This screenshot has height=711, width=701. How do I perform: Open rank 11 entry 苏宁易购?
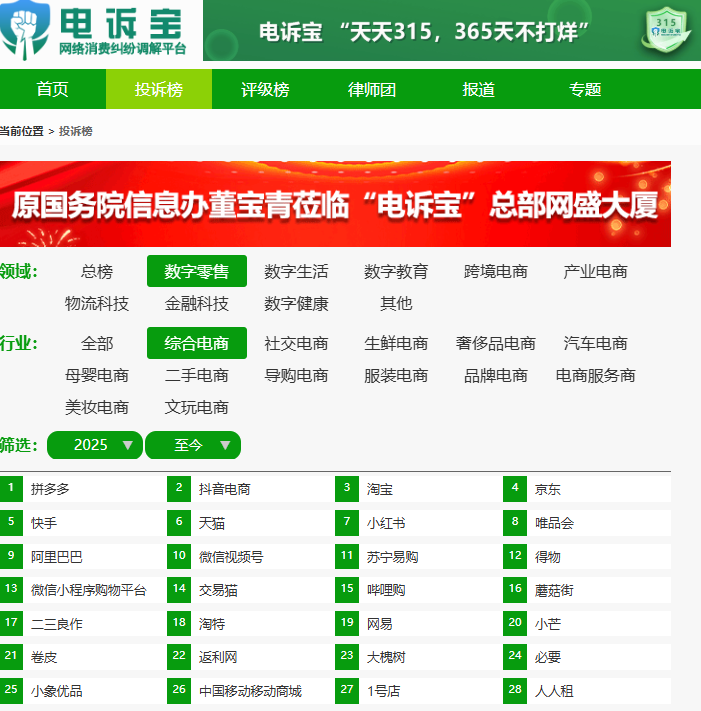[392, 556]
